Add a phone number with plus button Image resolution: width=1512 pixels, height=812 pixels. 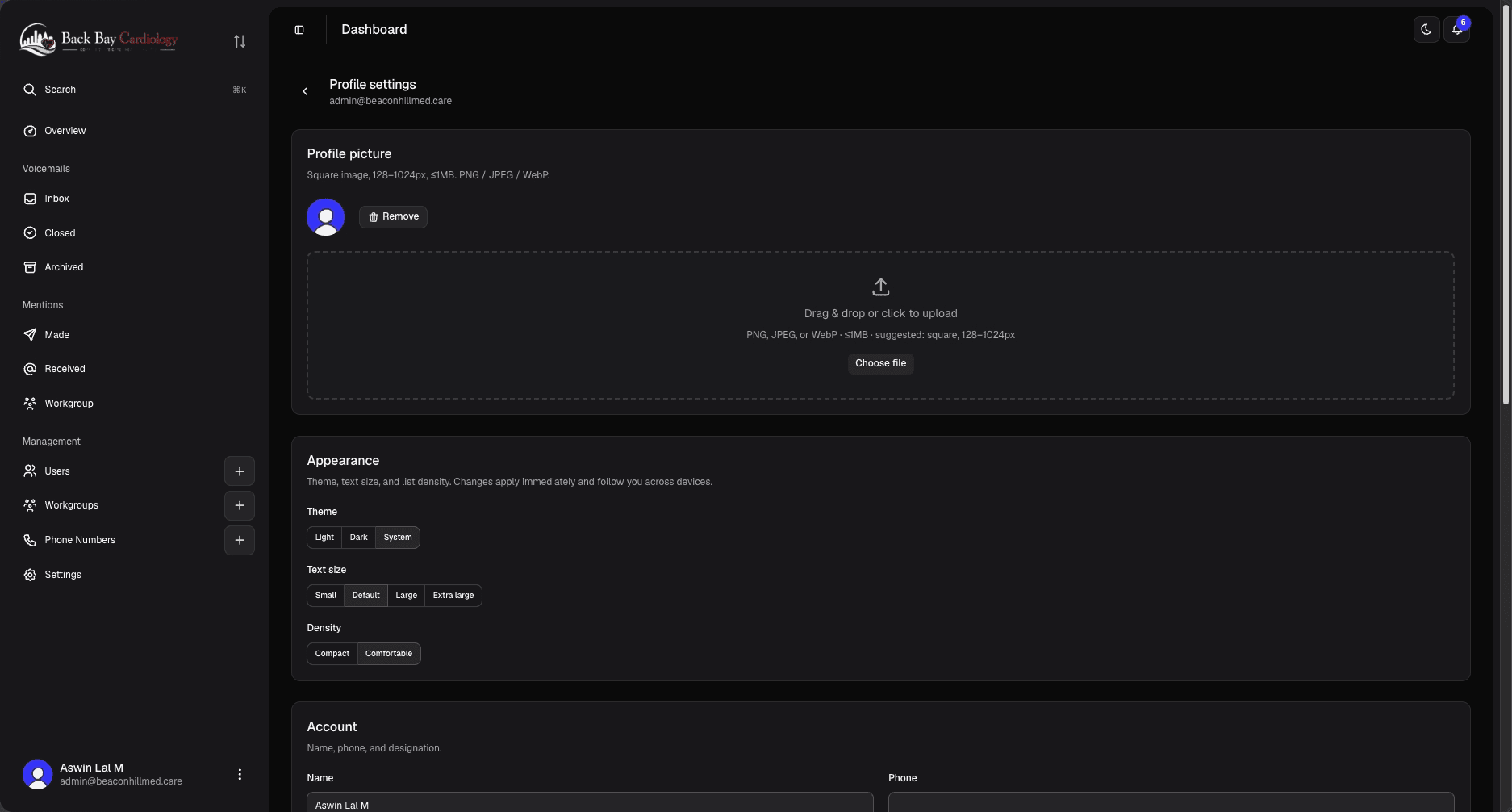pyautogui.click(x=240, y=540)
